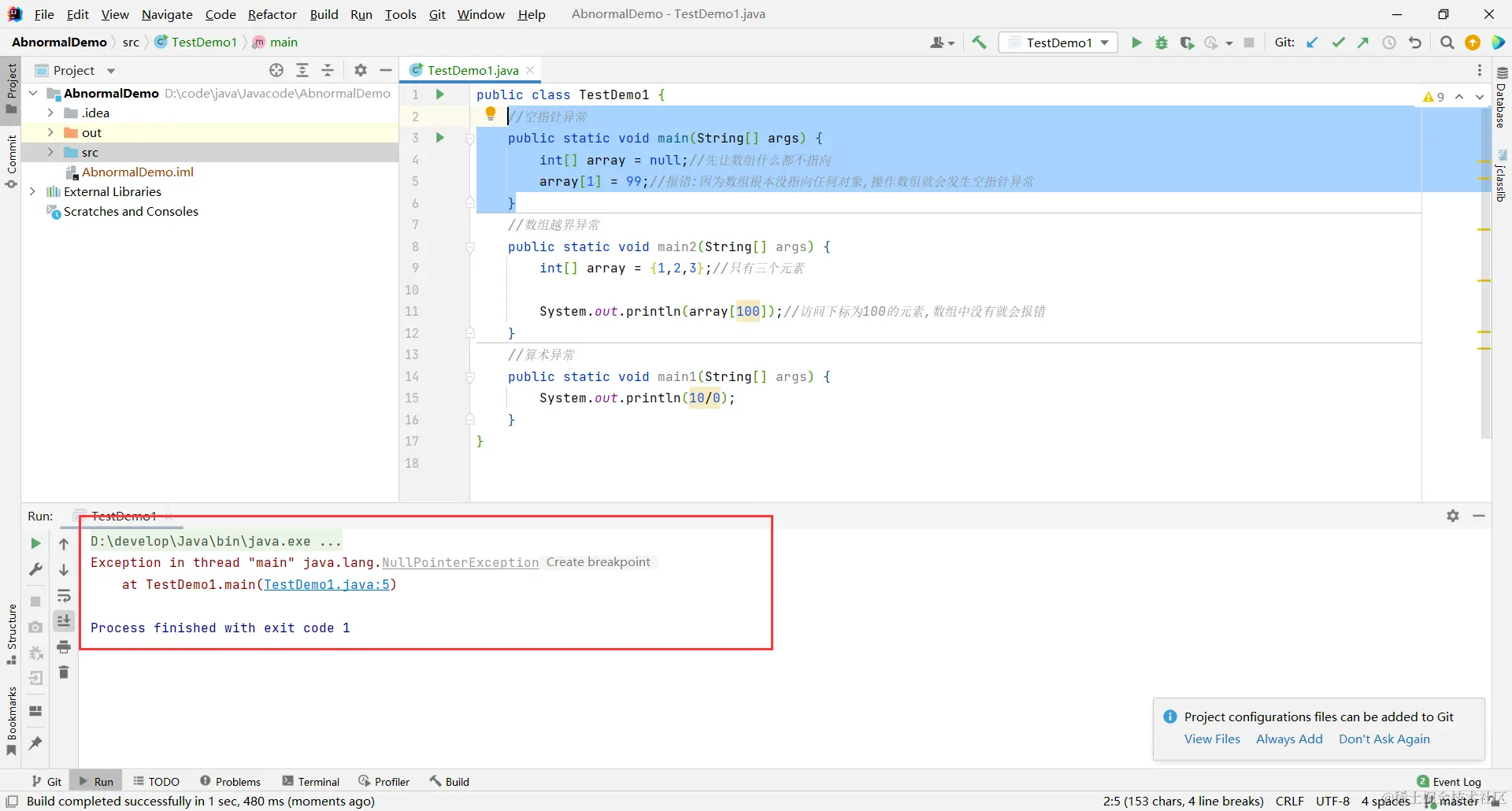The image size is (1512, 811).
Task: Click the UTF-8 encoding status indicator
Action: click(x=1332, y=802)
